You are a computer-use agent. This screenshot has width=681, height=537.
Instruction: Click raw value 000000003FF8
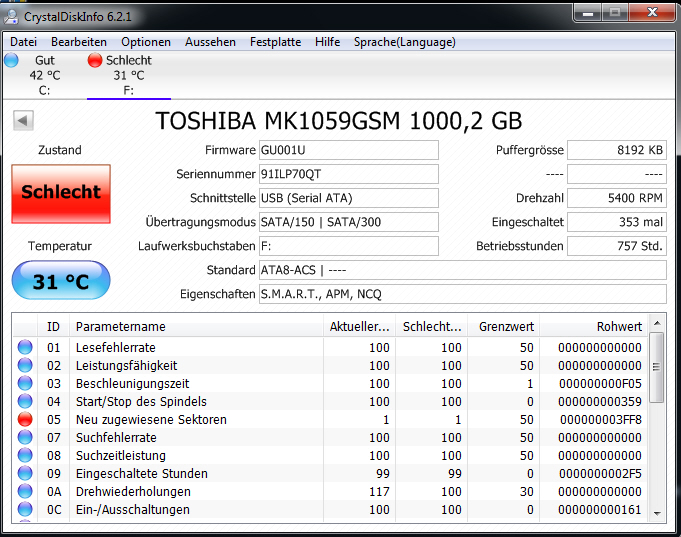point(601,420)
